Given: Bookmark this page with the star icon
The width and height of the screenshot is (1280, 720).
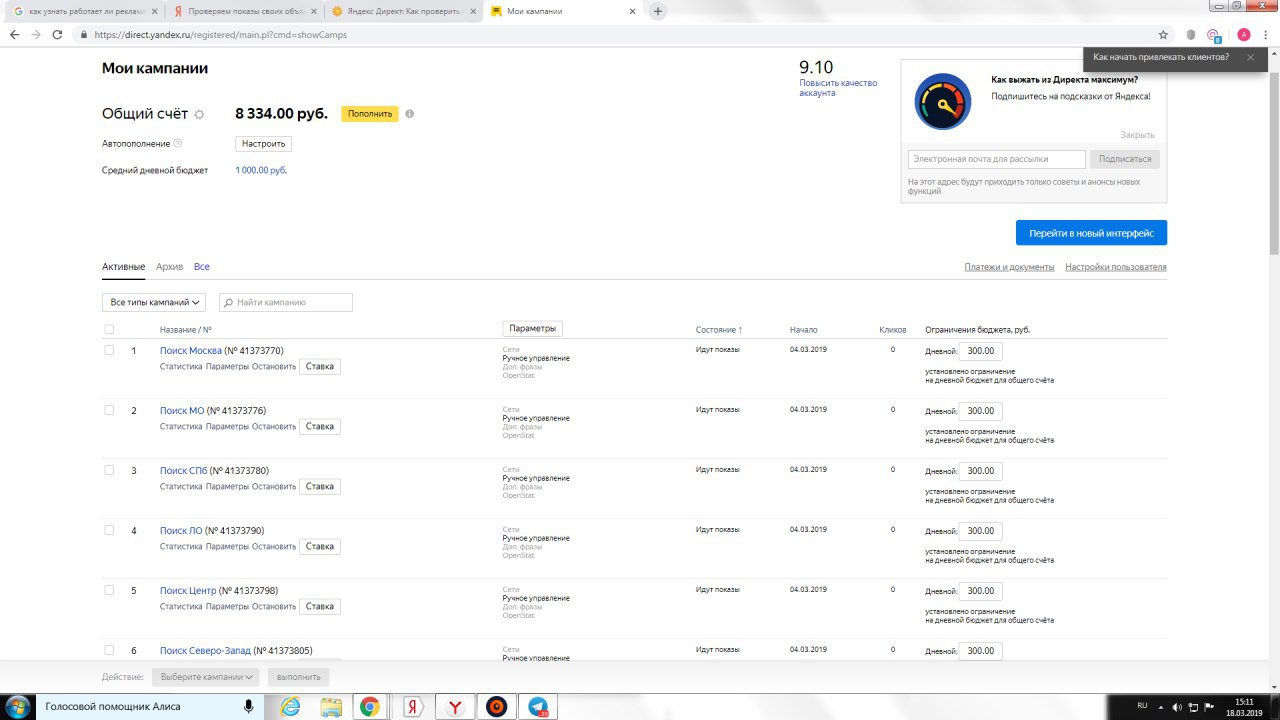Looking at the screenshot, I should (1163, 34).
